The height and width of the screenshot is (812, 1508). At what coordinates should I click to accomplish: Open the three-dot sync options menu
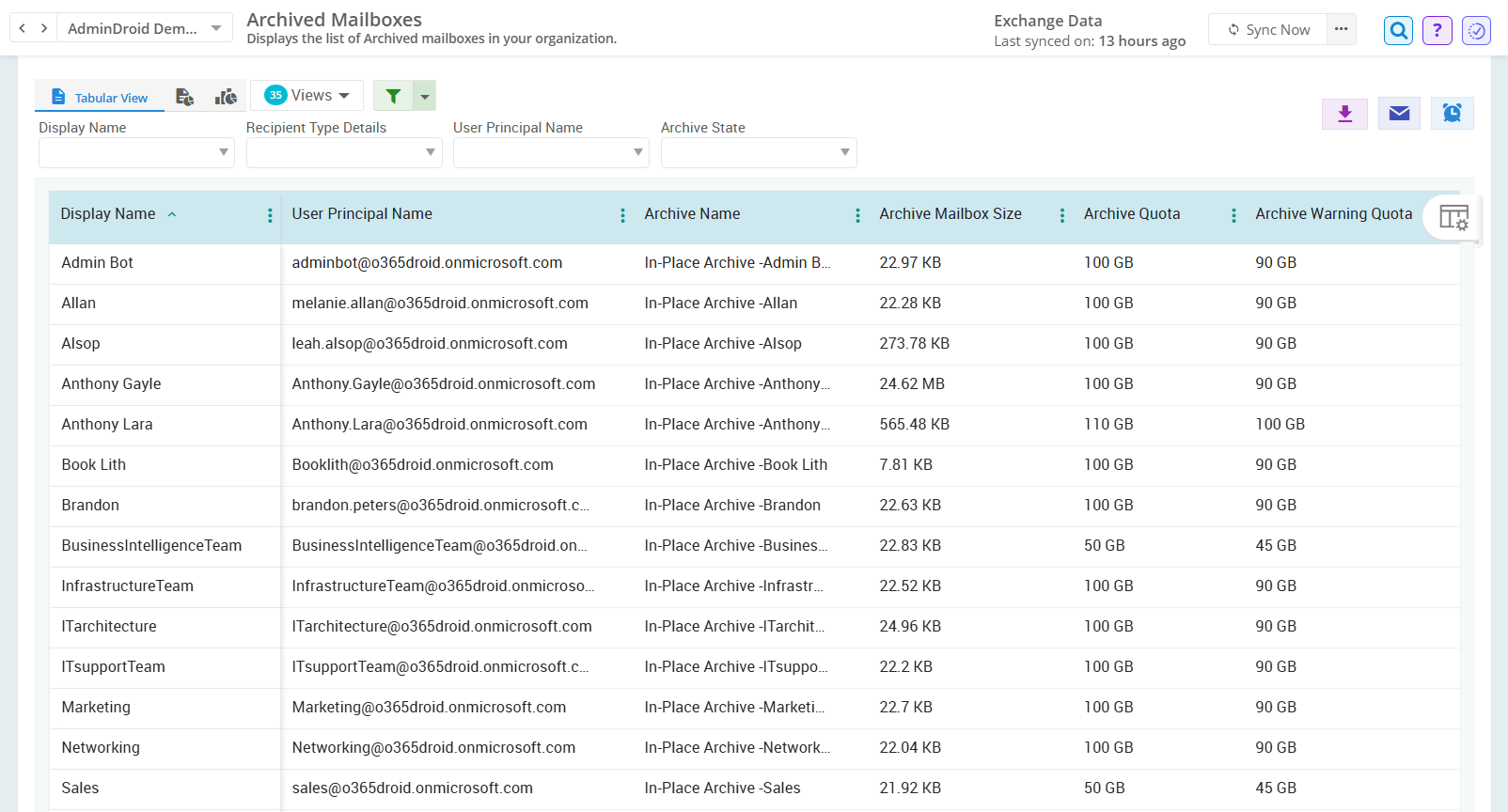coord(1342,29)
